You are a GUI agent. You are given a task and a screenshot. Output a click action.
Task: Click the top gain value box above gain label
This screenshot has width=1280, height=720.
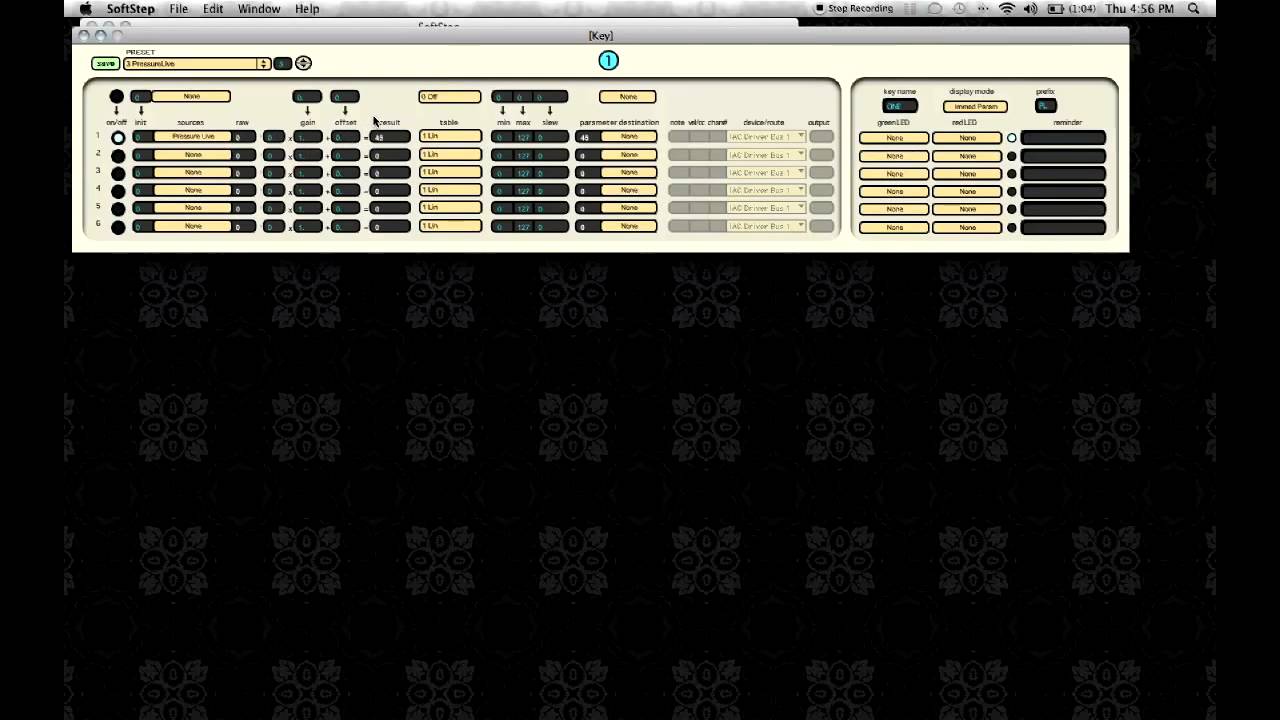tap(307, 97)
